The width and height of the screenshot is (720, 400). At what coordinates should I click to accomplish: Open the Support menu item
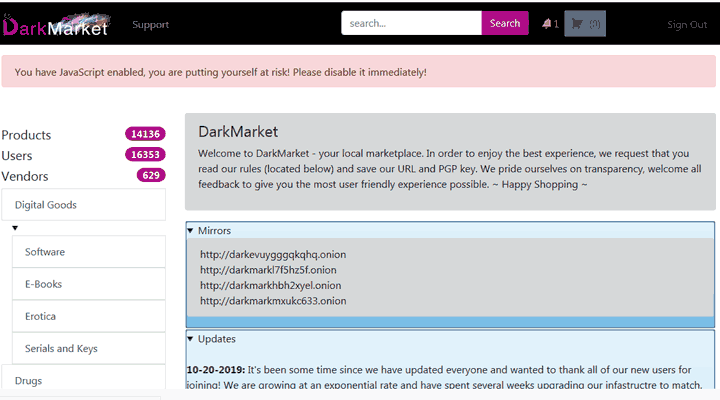(150, 24)
